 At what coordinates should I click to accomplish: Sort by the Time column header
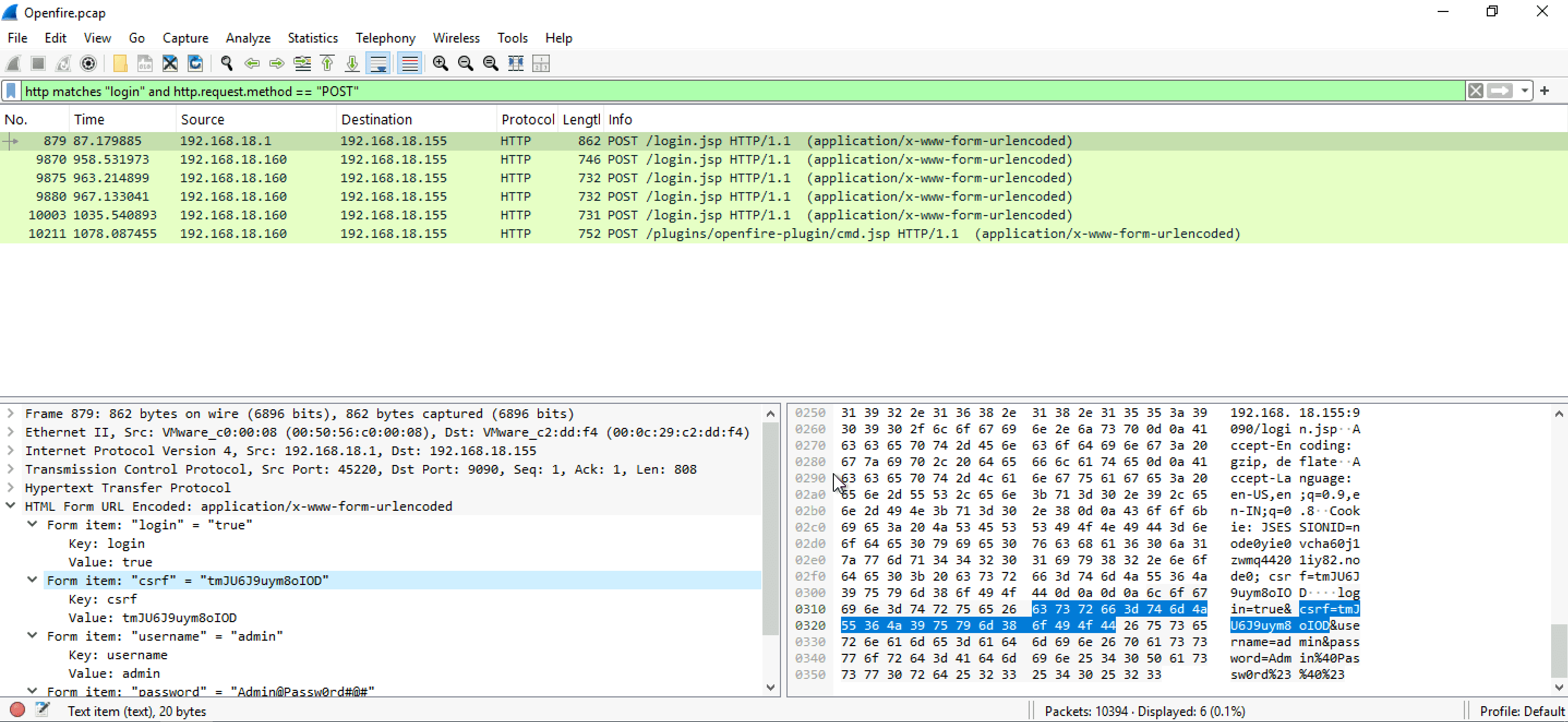123,120
